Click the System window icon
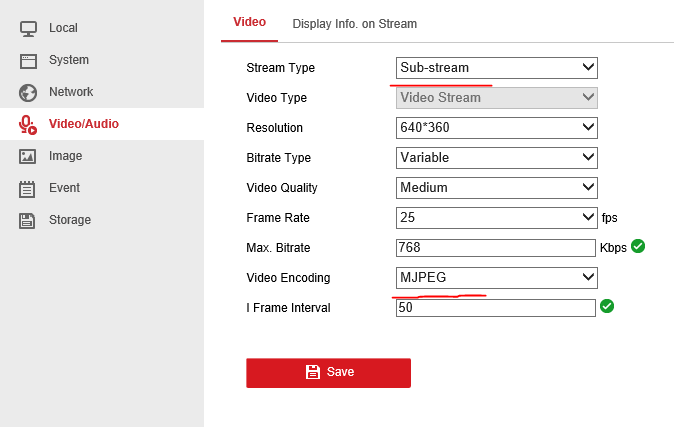674x427 pixels. point(28,60)
